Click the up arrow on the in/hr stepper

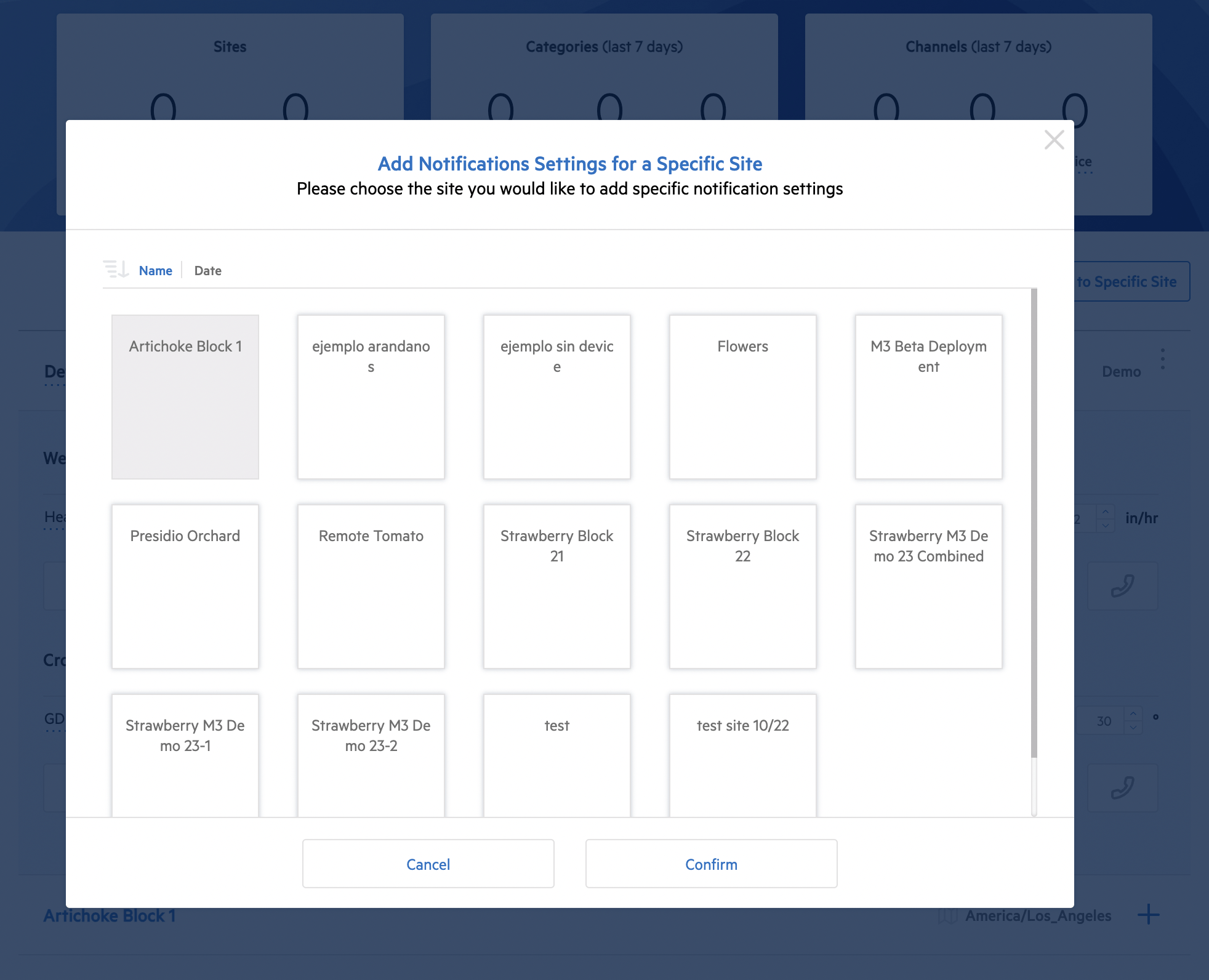(1106, 511)
